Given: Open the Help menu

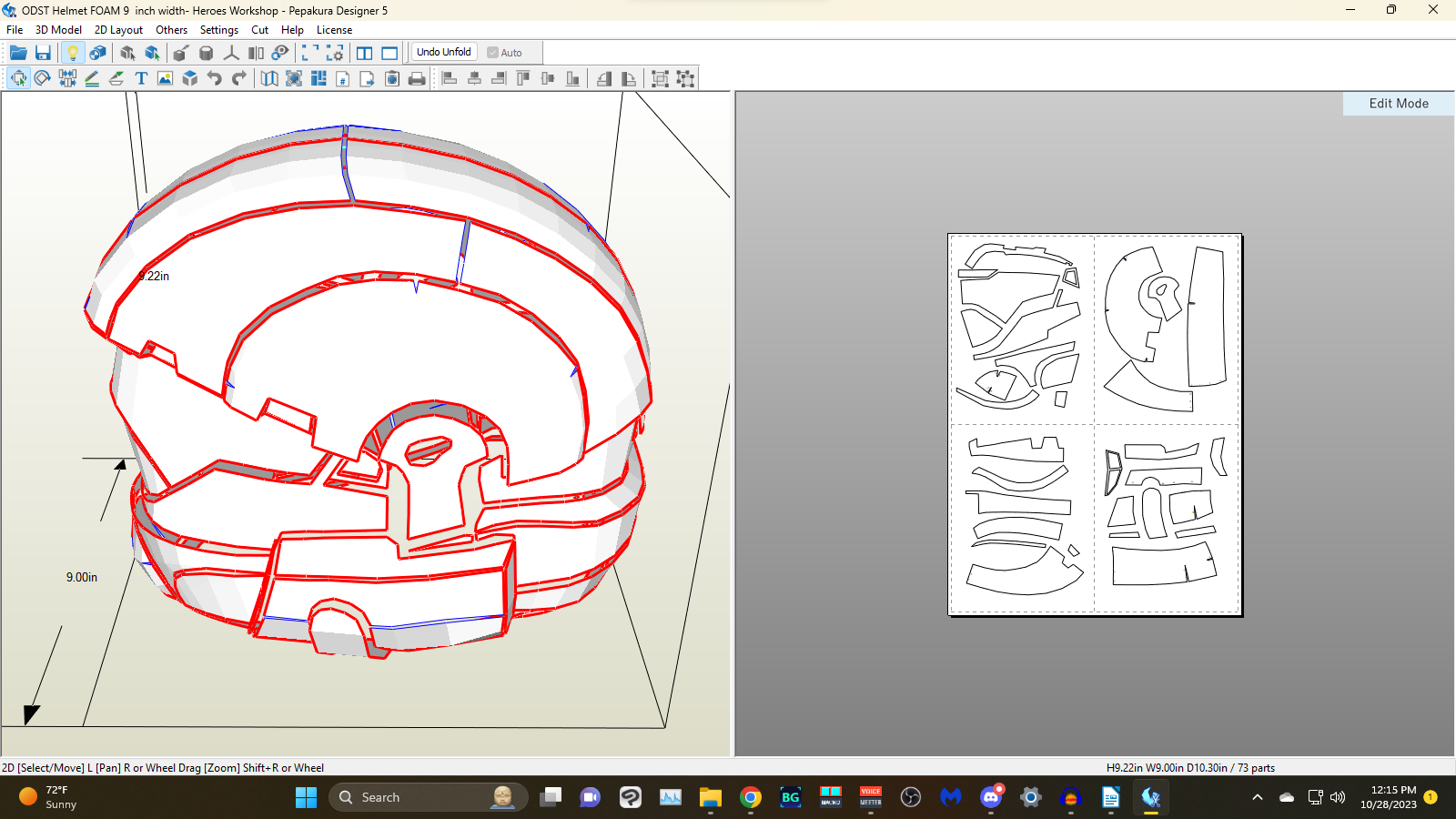Looking at the screenshot, I should point(292,30).
